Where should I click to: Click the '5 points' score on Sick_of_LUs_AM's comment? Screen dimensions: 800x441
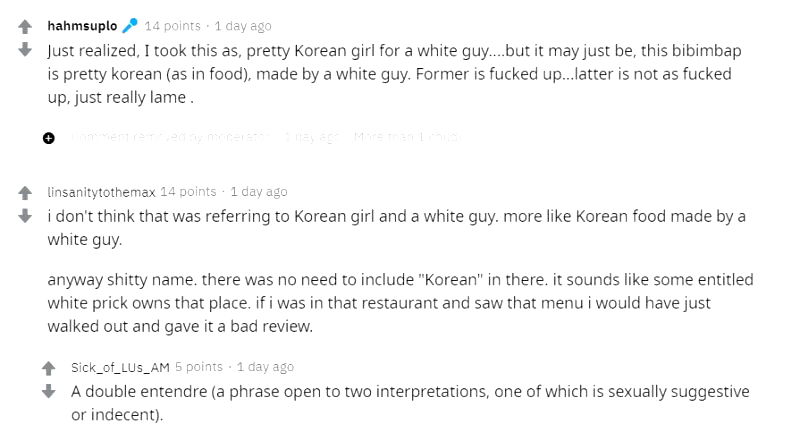199,368
